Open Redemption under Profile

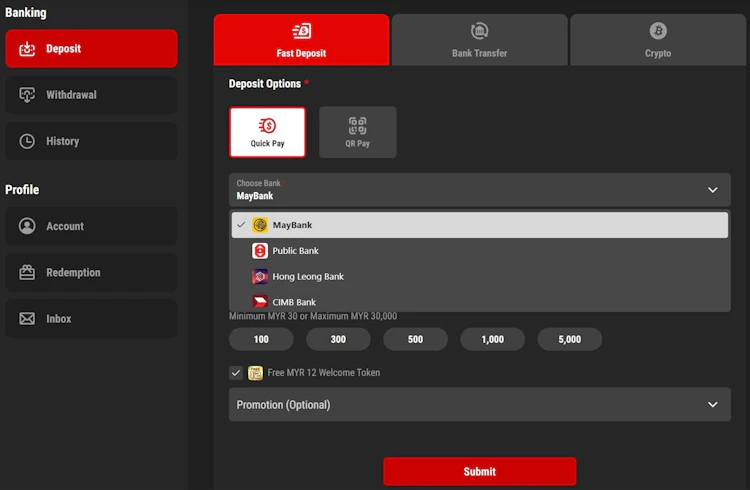[91, 272]
